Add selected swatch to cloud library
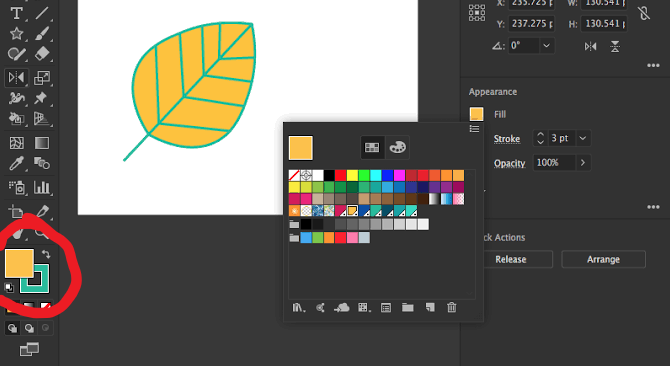670x366 pixels. coord(342,307)
